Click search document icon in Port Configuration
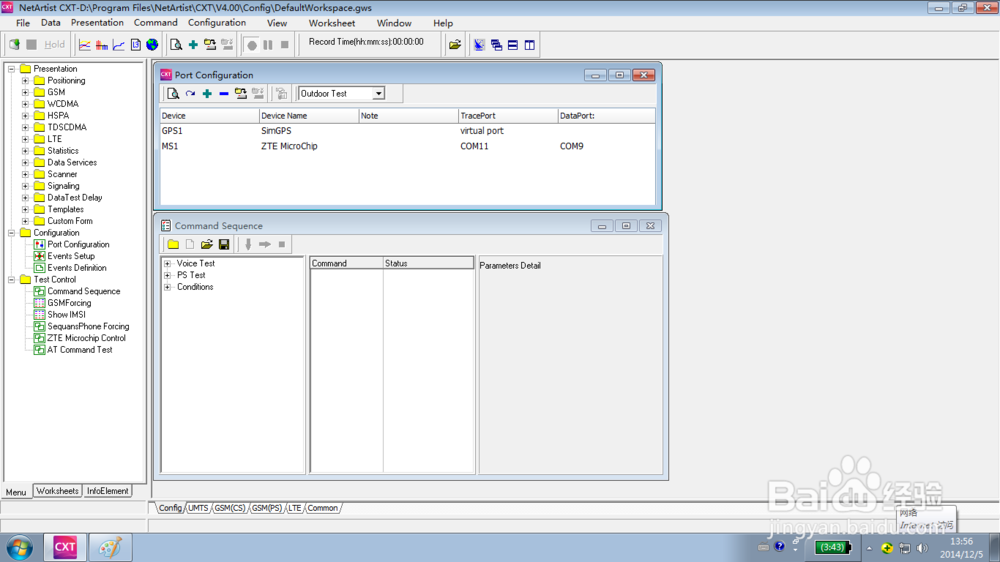Image resolution: width=1000 pixels, height=562 pixels. [x=173, y=94]
